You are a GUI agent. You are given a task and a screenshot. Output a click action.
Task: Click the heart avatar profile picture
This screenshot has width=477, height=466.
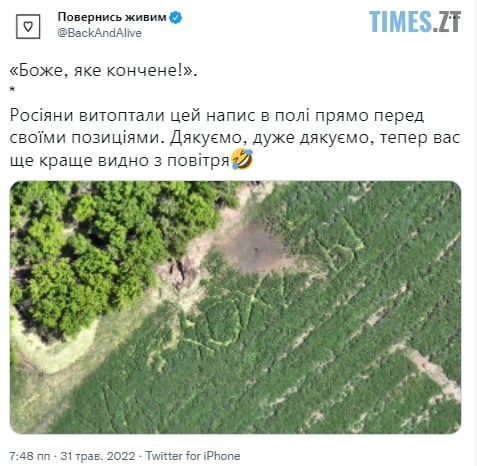point(28,26)
